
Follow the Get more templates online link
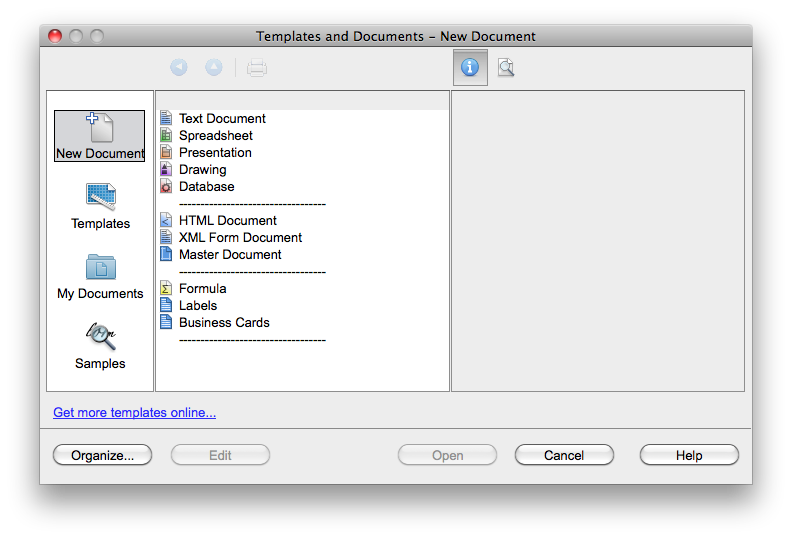pos(134,413)
